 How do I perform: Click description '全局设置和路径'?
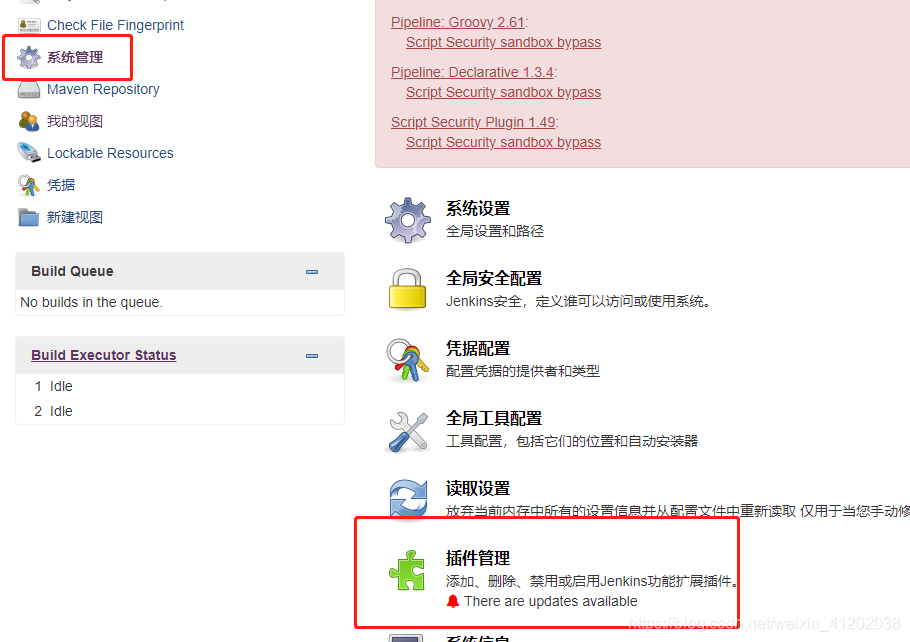pyautogui.click(x=495, y=231)
